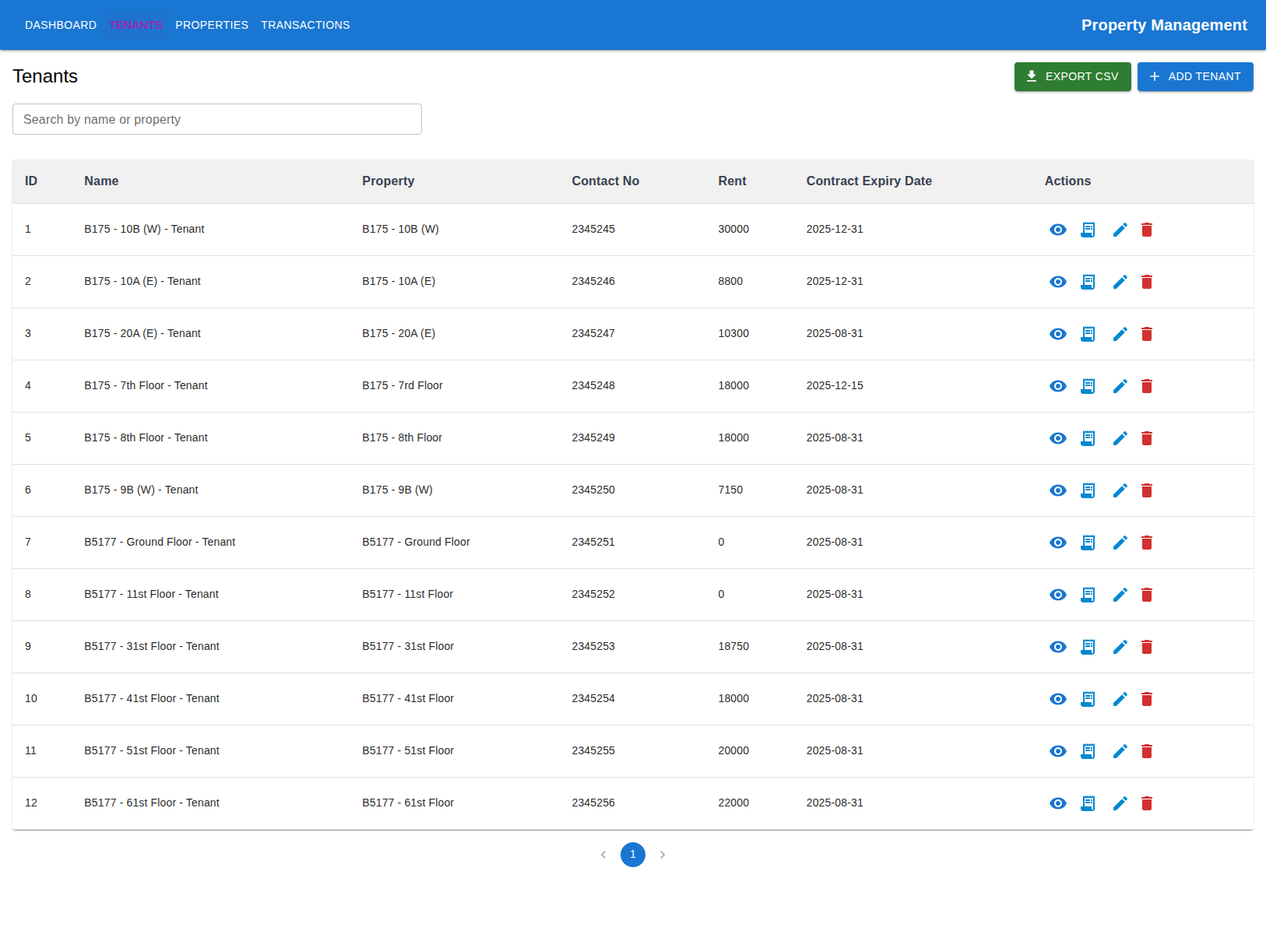Click the plus icon on Add Tenant
This screenshot has height=952, width=1266.
coord(1153,76)
